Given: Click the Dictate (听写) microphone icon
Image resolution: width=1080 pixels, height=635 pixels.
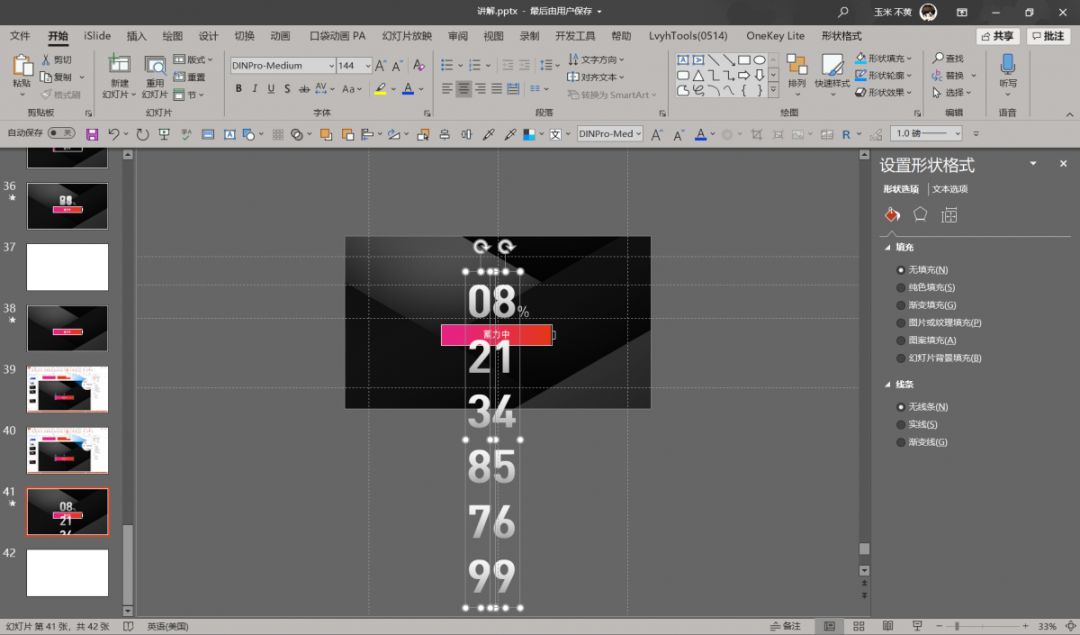Looking at the screenshot, I should click(1008, 64).
